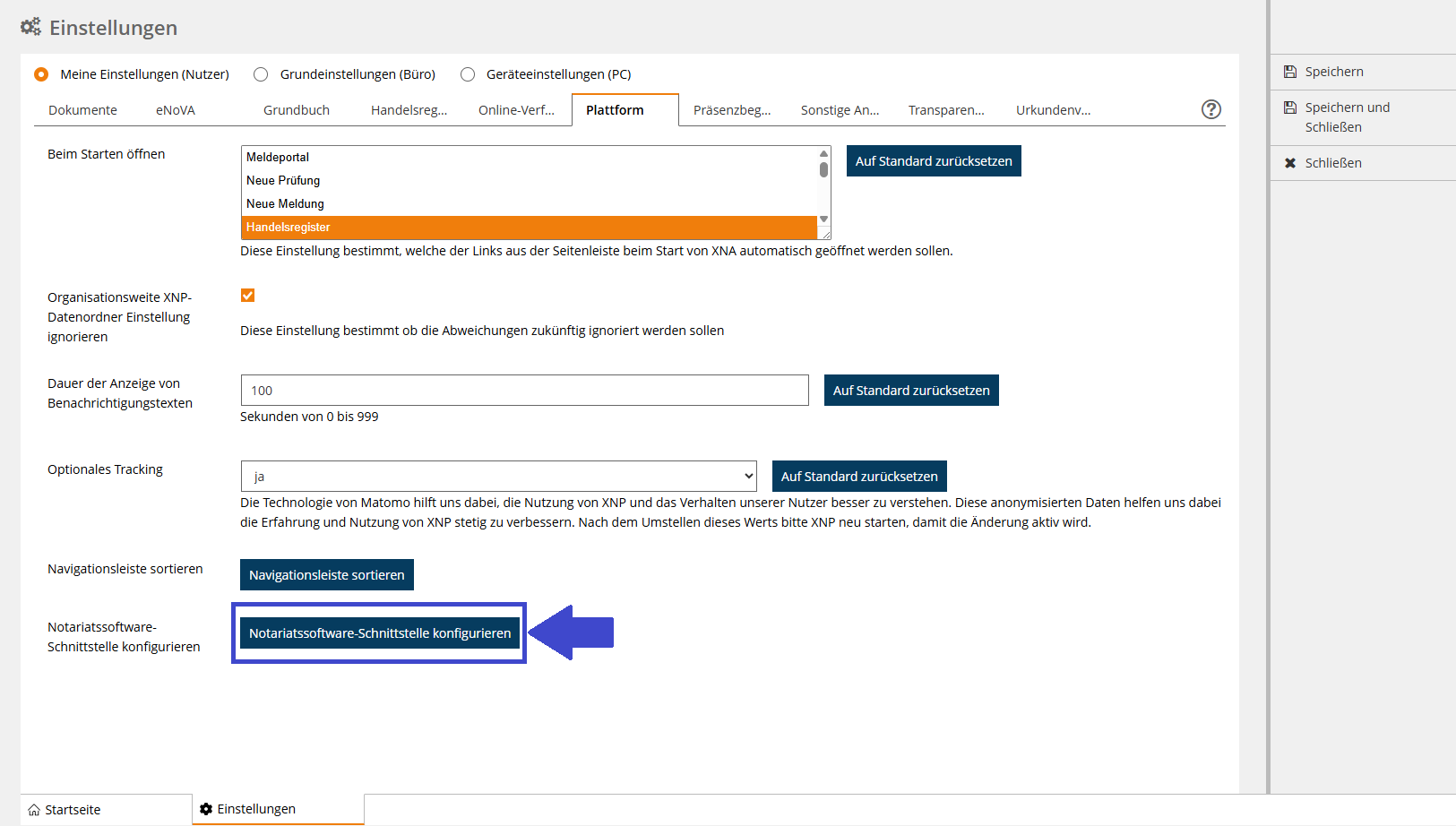Select Meine Einstellungen (Nutzer) radio button
1456x826 pixels.
click(41, 74)
